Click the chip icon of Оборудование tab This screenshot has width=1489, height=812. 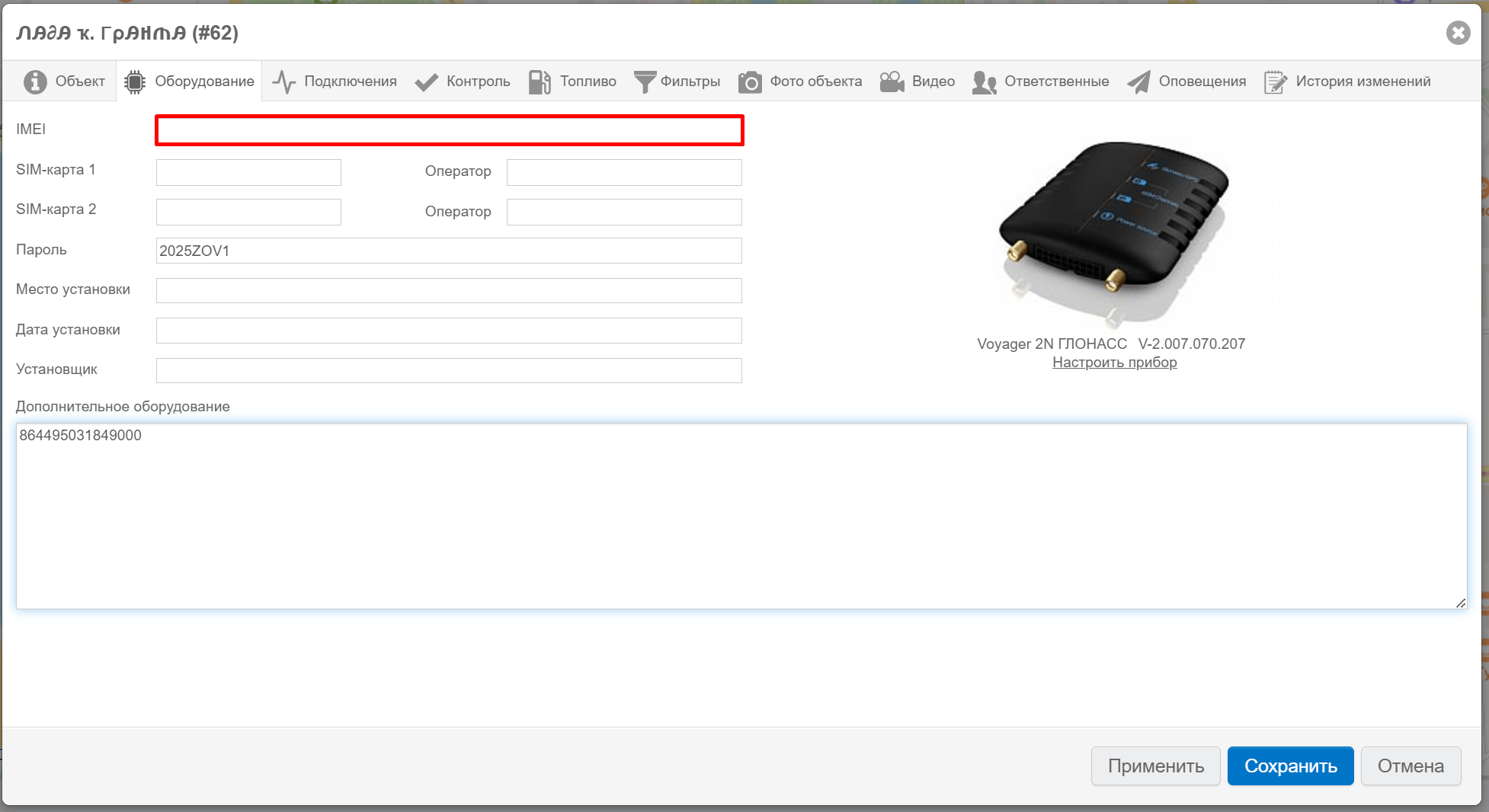(135, 82)
